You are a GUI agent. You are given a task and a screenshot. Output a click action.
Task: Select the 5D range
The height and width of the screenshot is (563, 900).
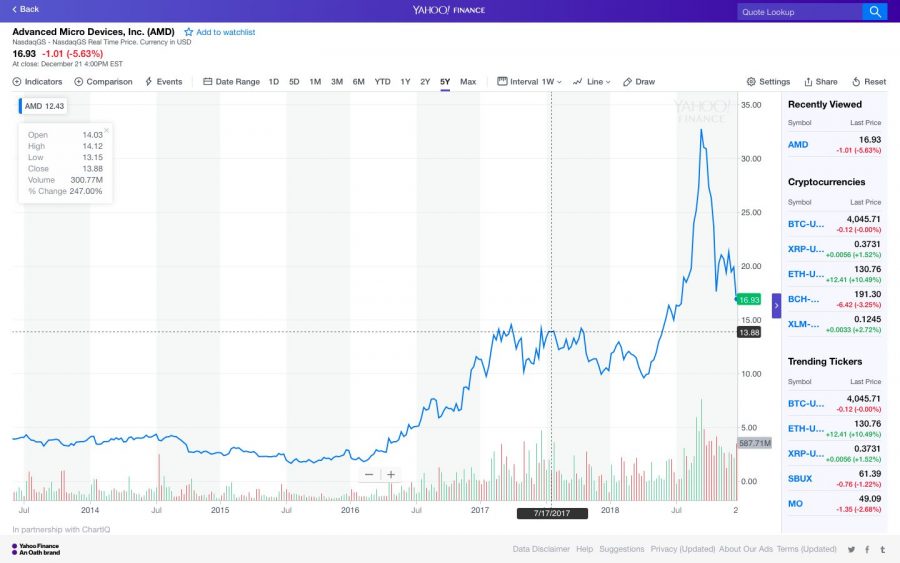click(x=294, y=81)
